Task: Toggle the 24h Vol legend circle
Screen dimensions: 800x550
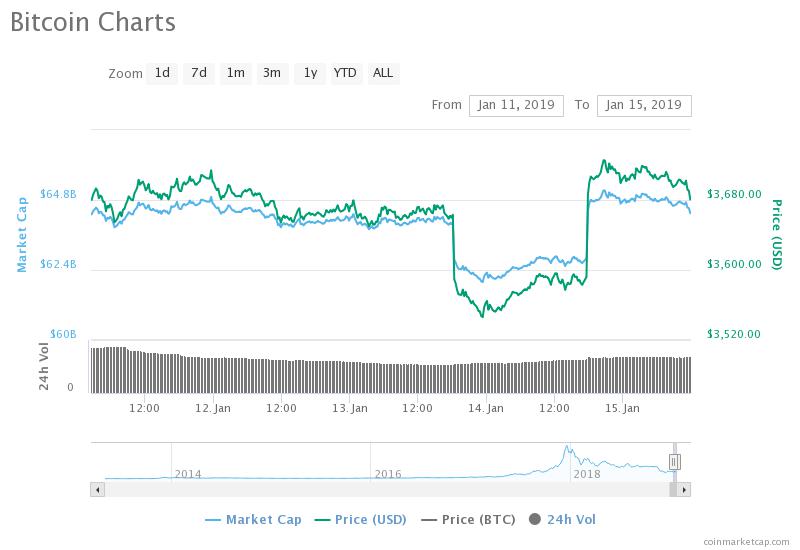Action: coord(535,519)
